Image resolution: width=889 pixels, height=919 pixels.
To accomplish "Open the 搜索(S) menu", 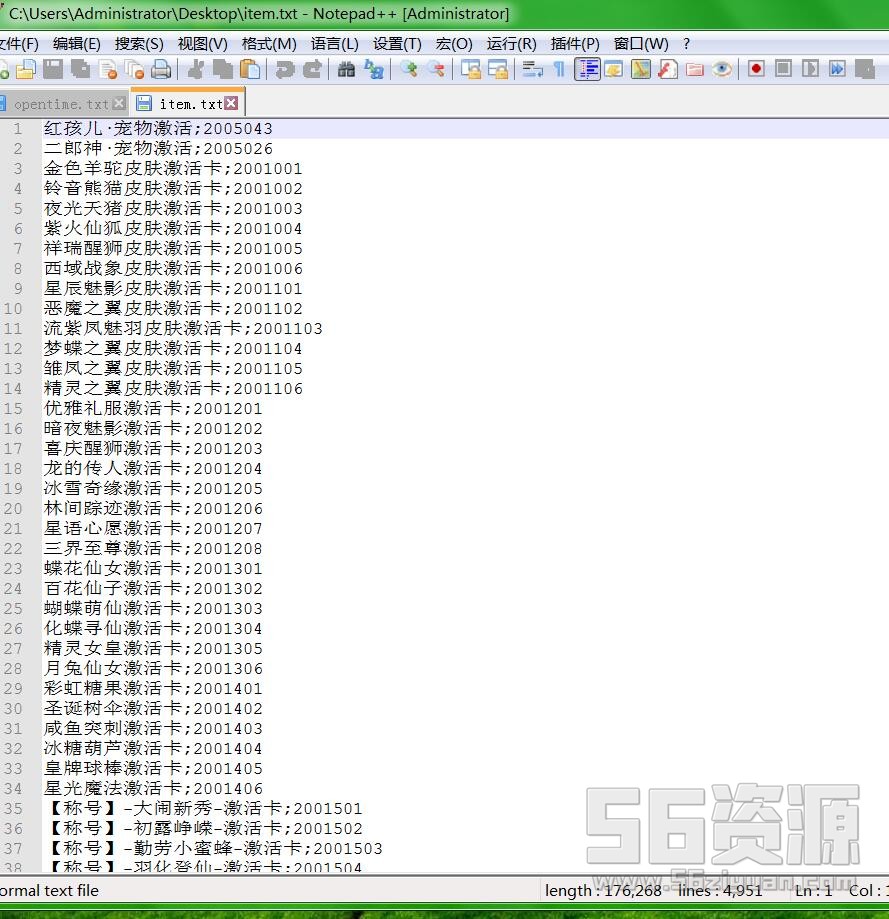I will [139, 44].
